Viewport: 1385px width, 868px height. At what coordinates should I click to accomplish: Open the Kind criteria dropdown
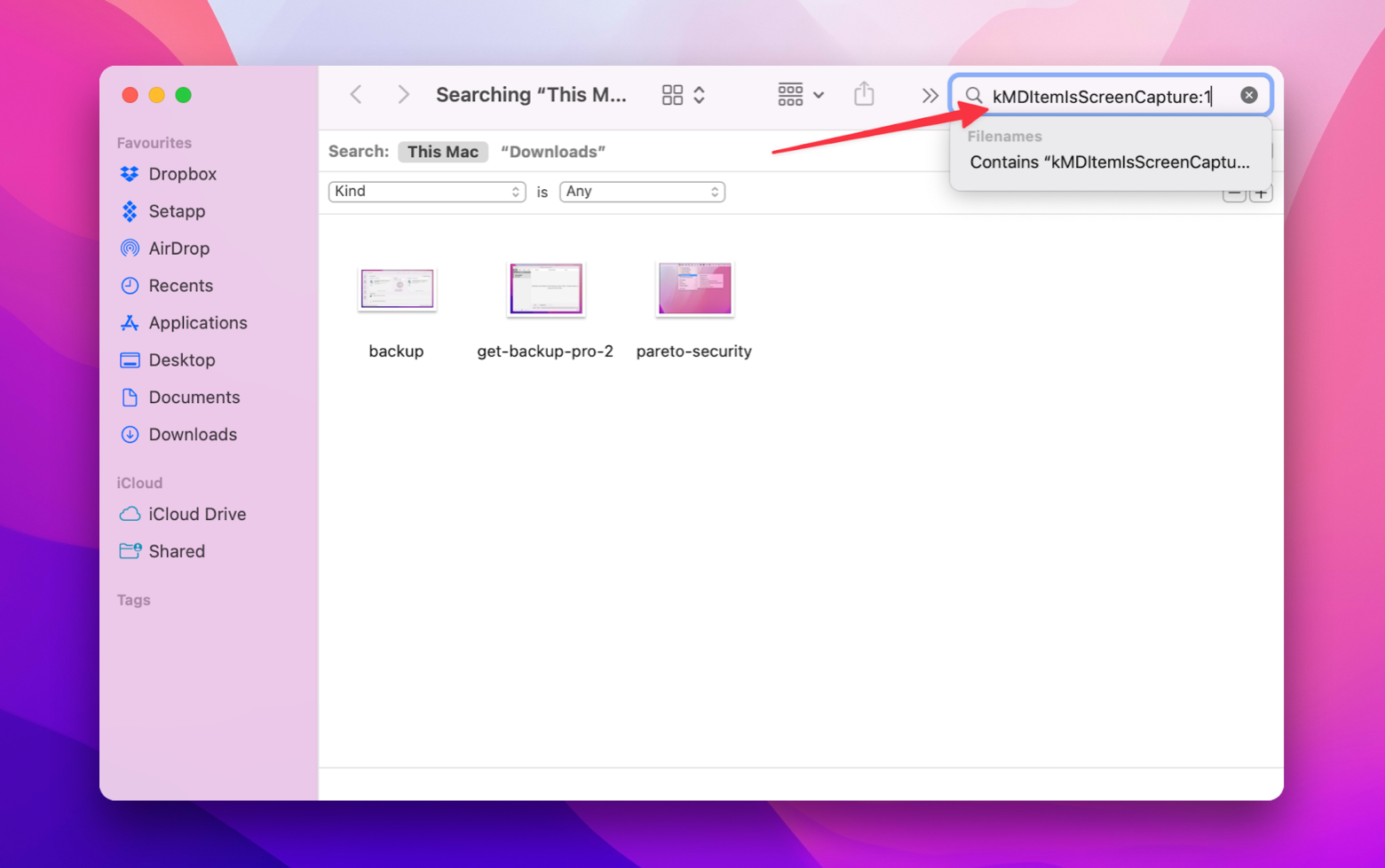426,191
